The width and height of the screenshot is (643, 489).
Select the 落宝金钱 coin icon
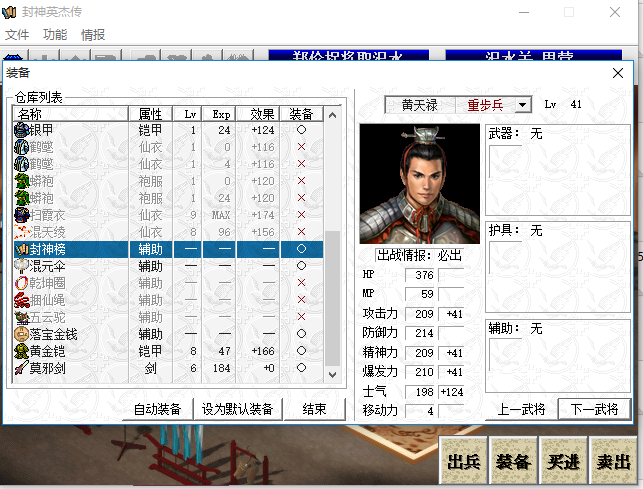coord(22,334)
